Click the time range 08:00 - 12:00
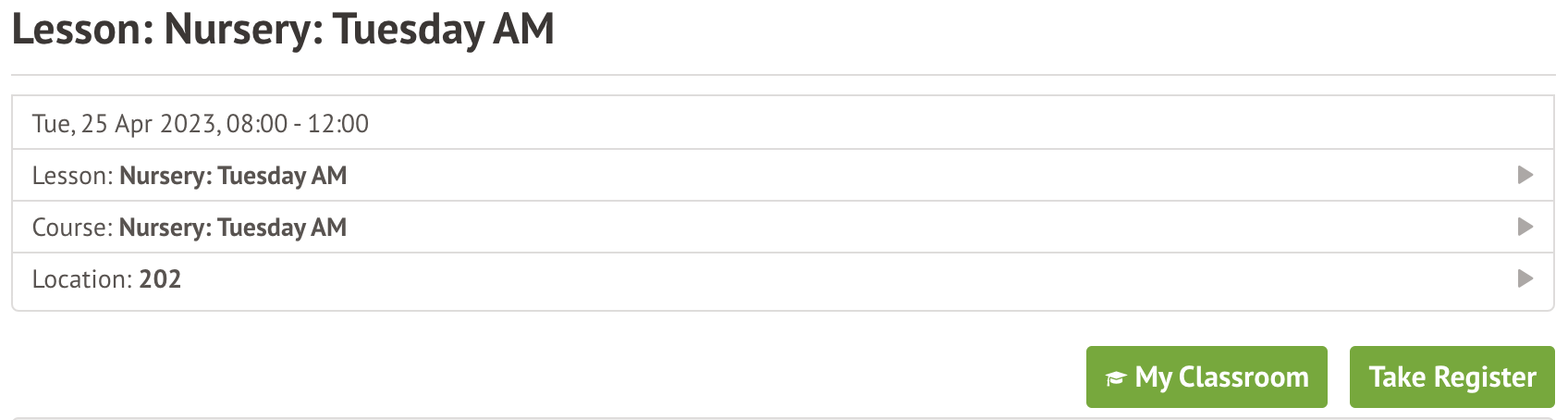Image resolution: width=1568 pixels, height=420 pixels. point(298,124)
